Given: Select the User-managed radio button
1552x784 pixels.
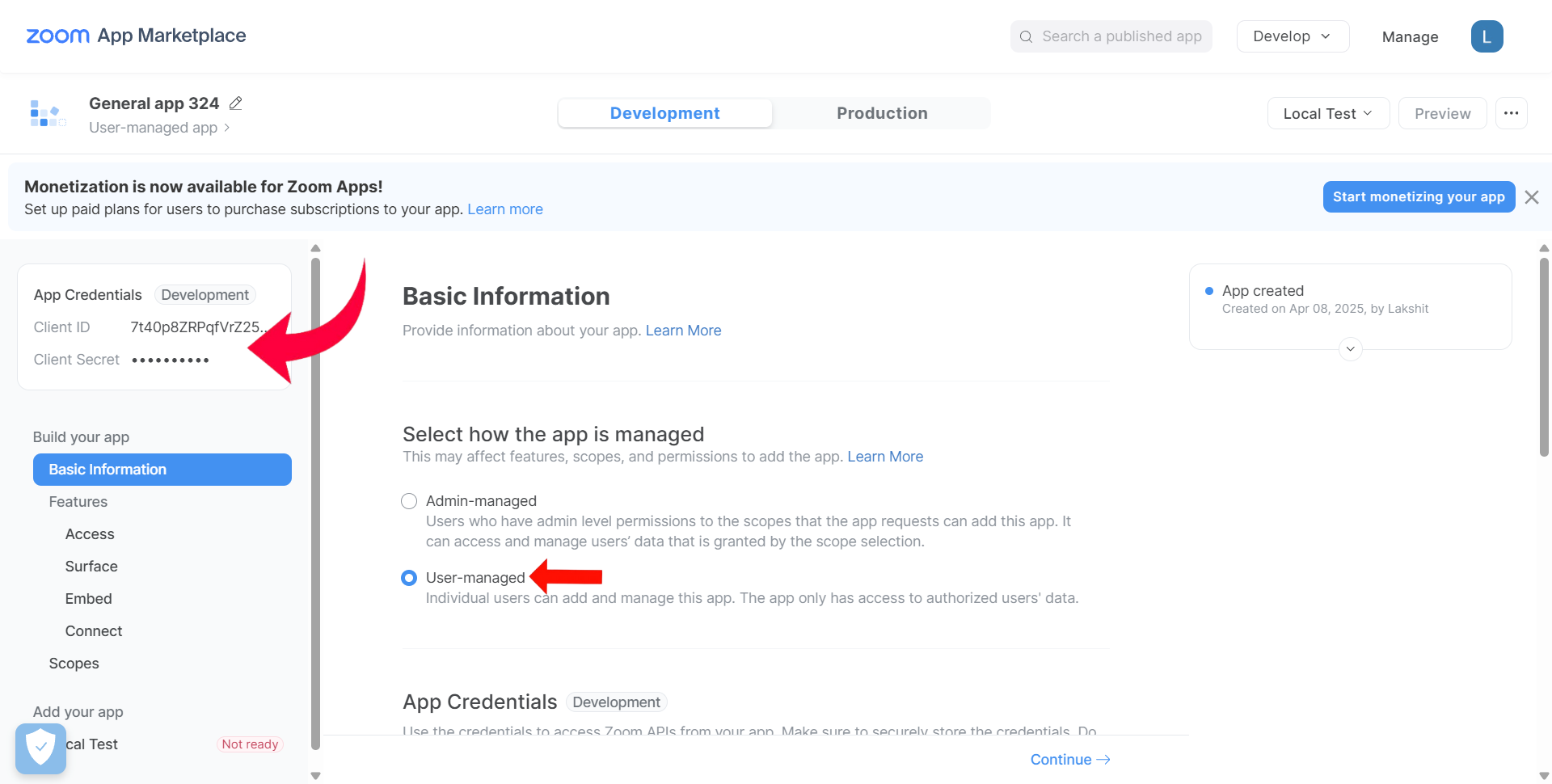Looking at the screenshot, I should click(409, 578).
